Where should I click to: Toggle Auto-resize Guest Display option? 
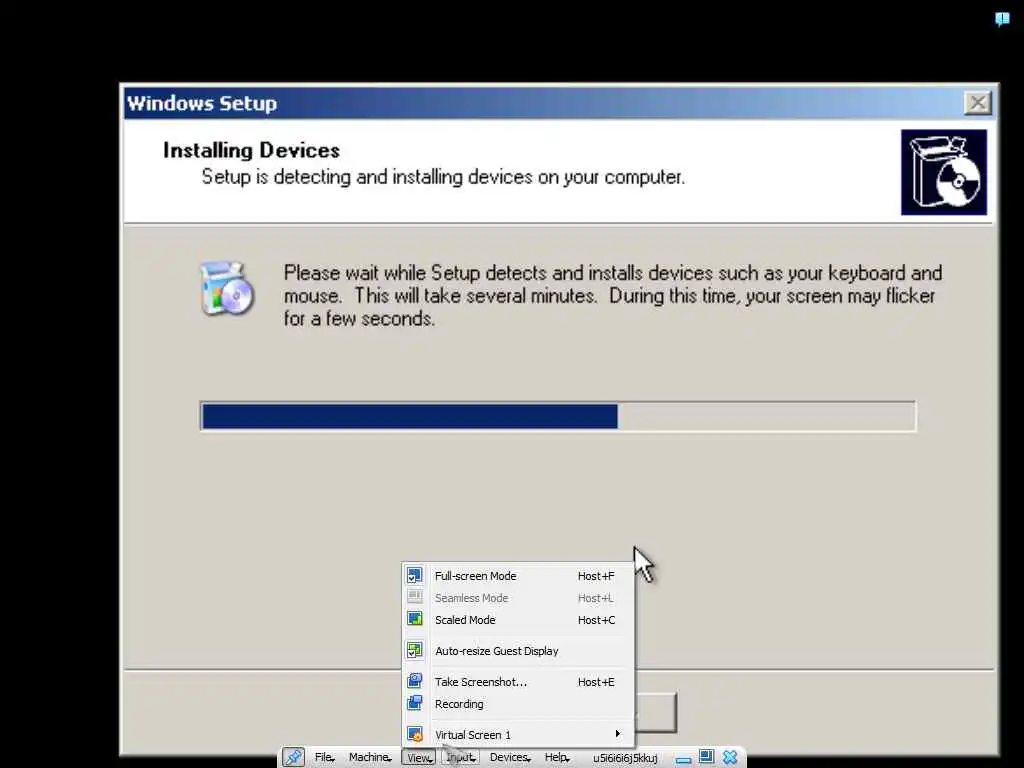(x=518, y=651)
